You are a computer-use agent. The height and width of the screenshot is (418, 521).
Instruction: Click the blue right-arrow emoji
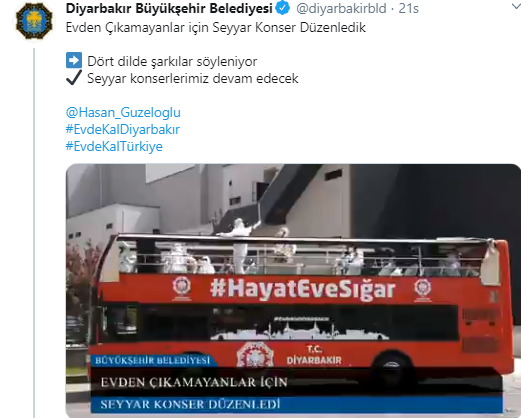coord(74,60)
